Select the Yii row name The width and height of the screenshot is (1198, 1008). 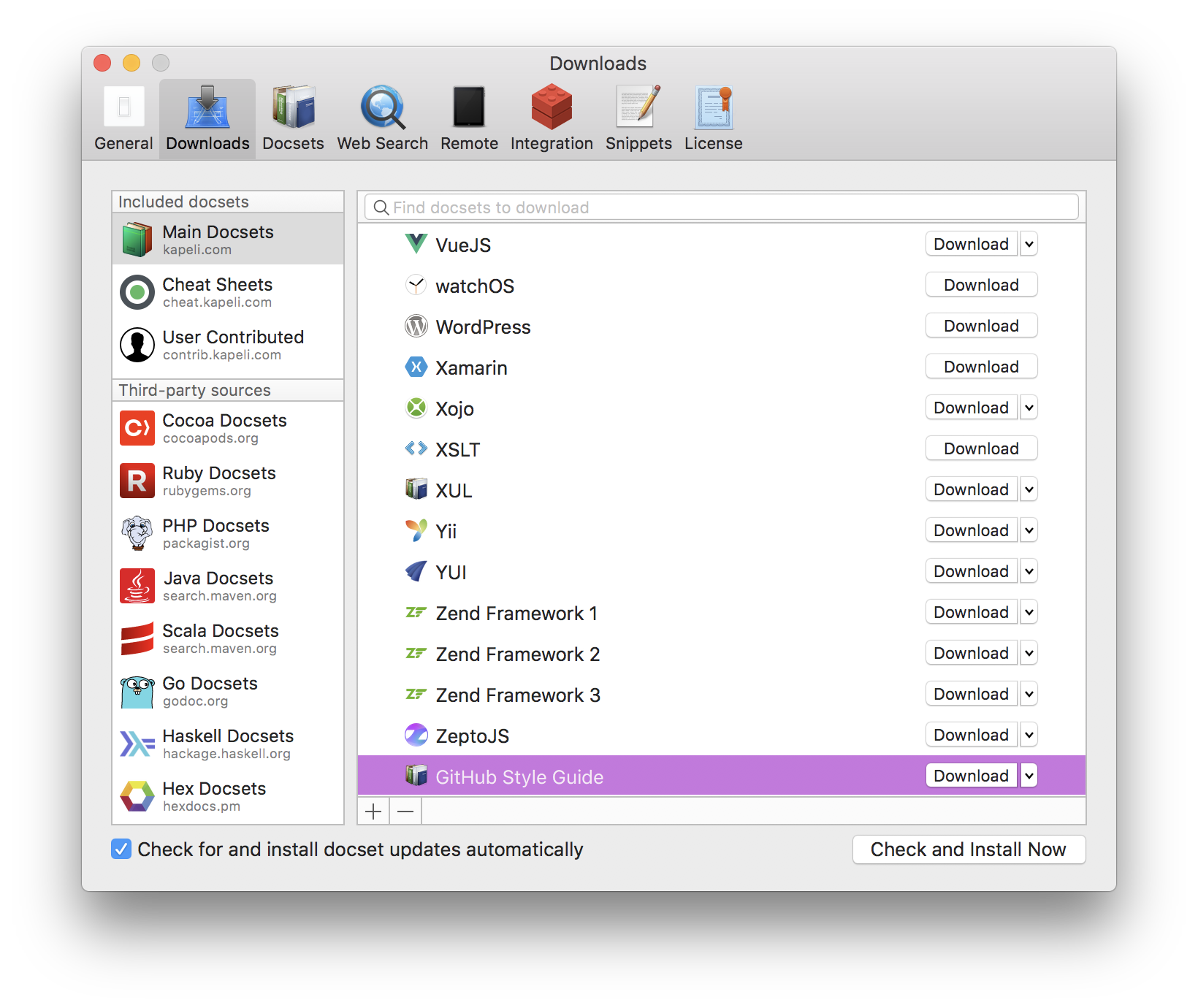point(446,532)
